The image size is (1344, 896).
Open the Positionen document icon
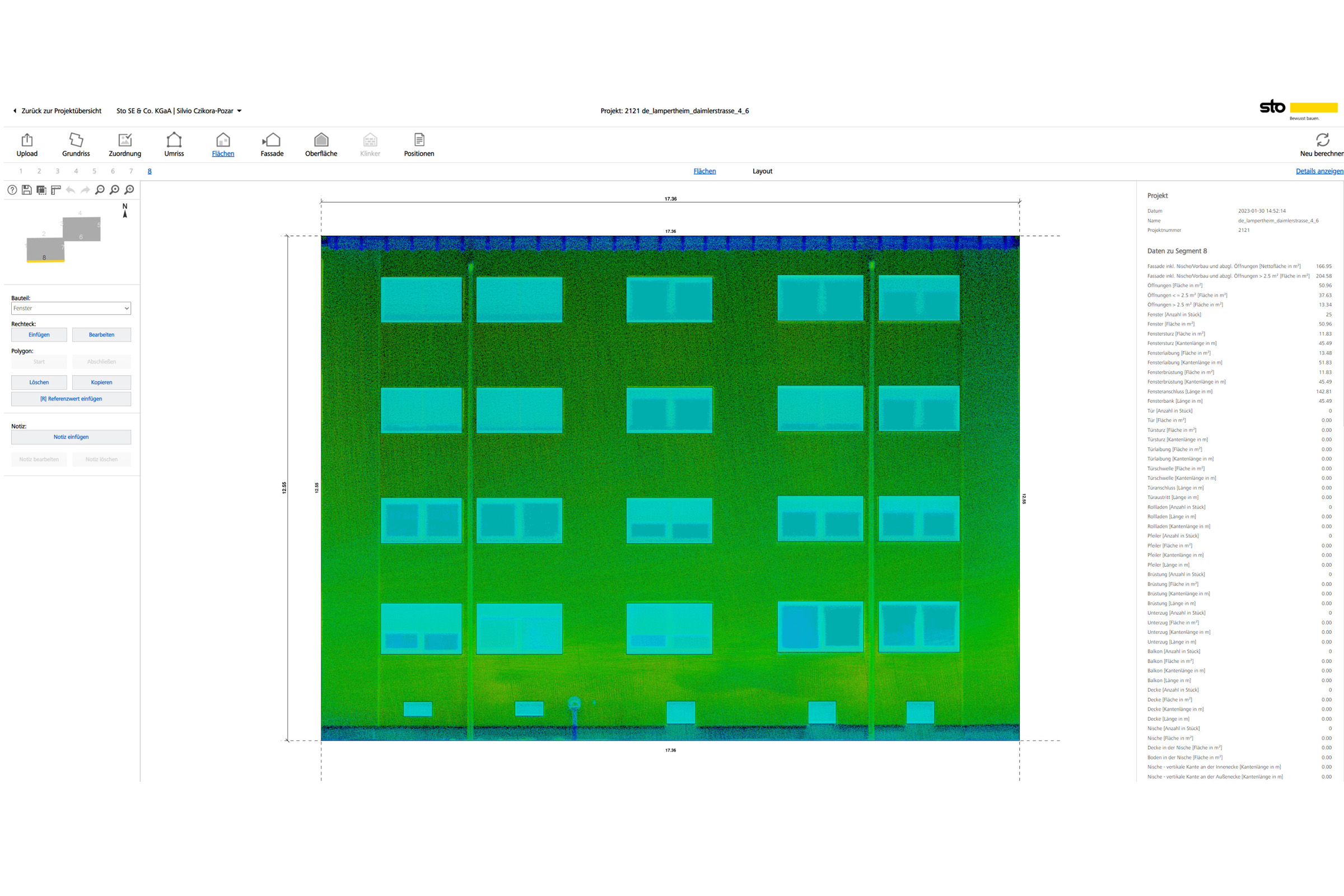(x=419, y=140)
